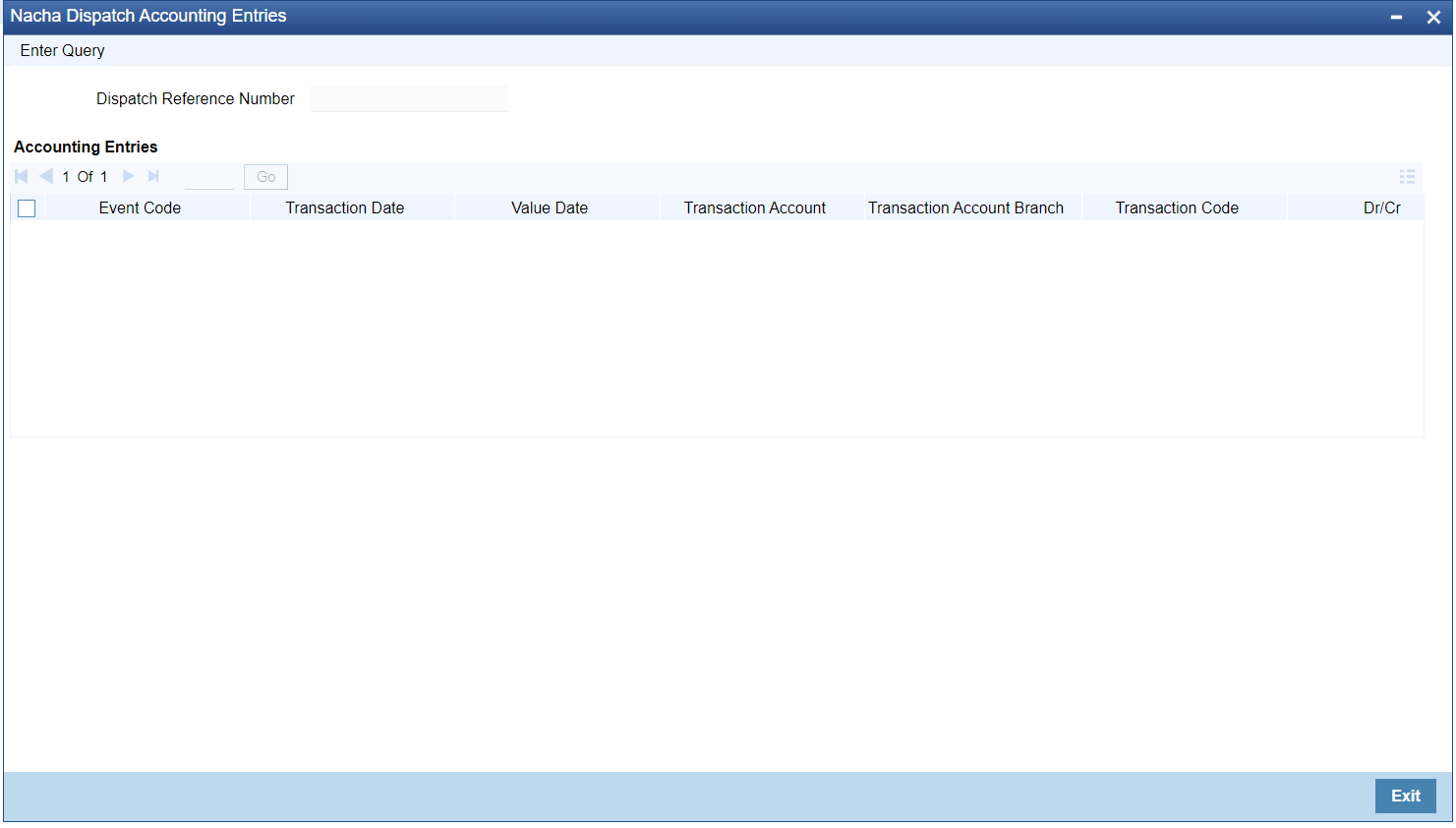Tick the select-all checkbox in table header
This screenshot has height=828, width=1456.
pos(27,208)
